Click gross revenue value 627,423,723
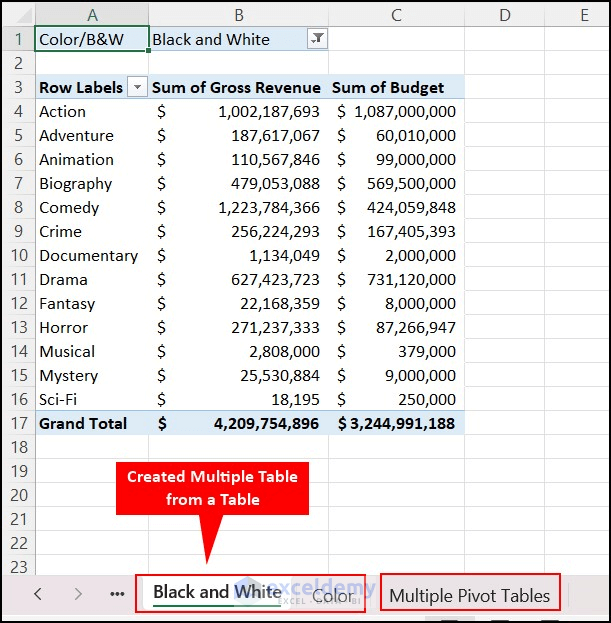611x623 pixels. (276, 280)
